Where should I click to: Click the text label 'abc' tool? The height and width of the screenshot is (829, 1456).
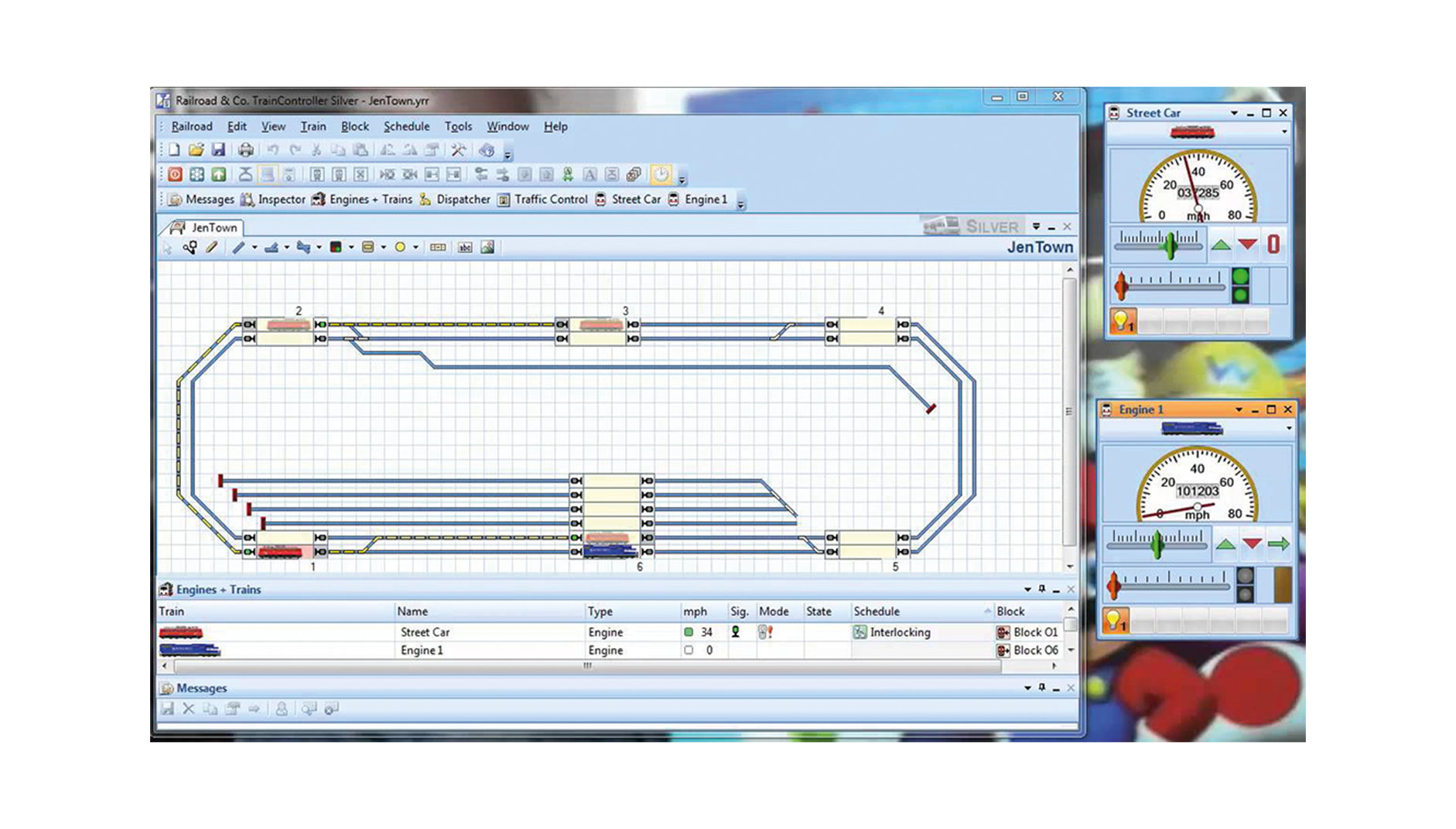(465, 248)
